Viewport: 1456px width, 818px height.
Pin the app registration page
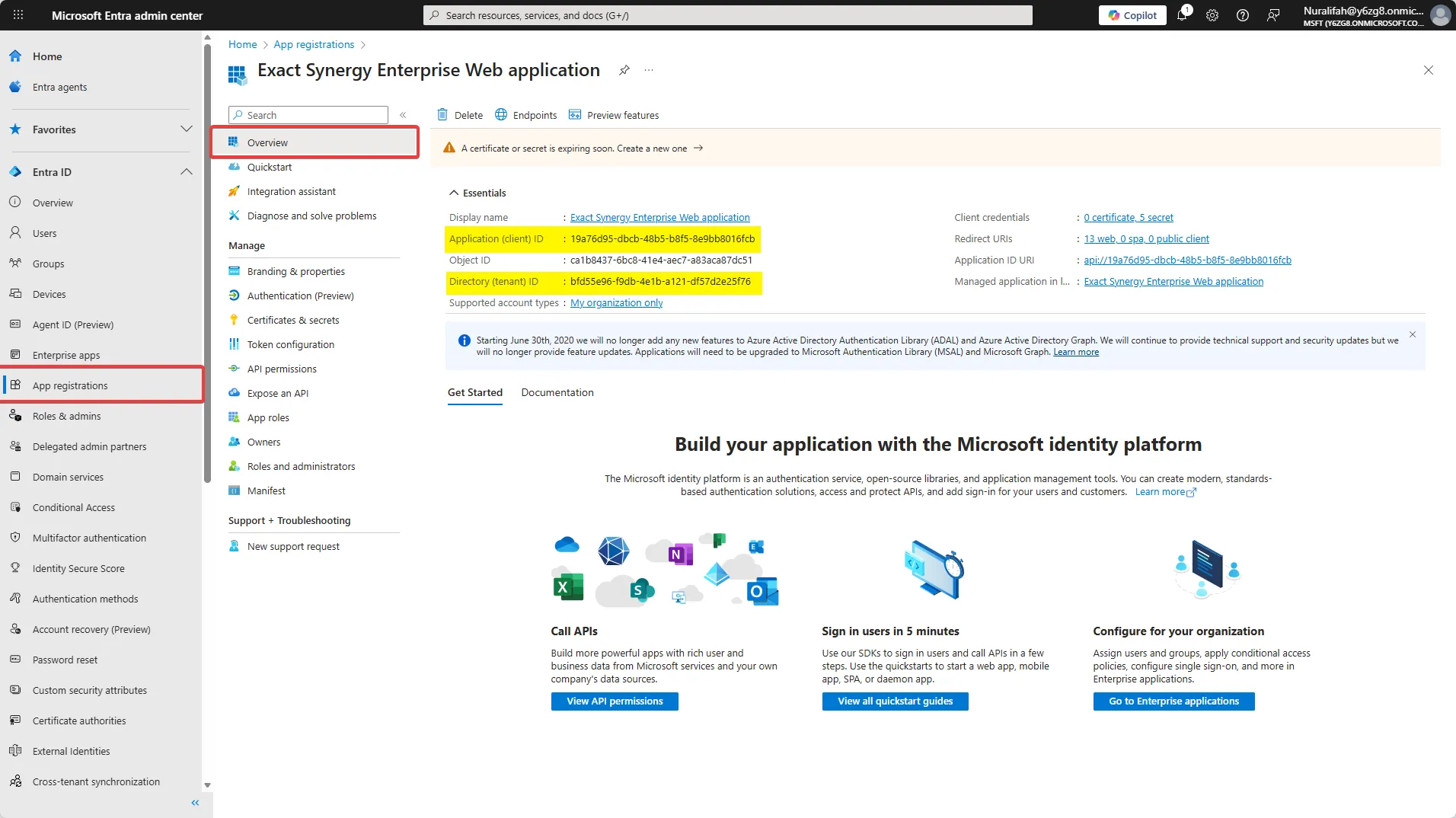(624, 69)
